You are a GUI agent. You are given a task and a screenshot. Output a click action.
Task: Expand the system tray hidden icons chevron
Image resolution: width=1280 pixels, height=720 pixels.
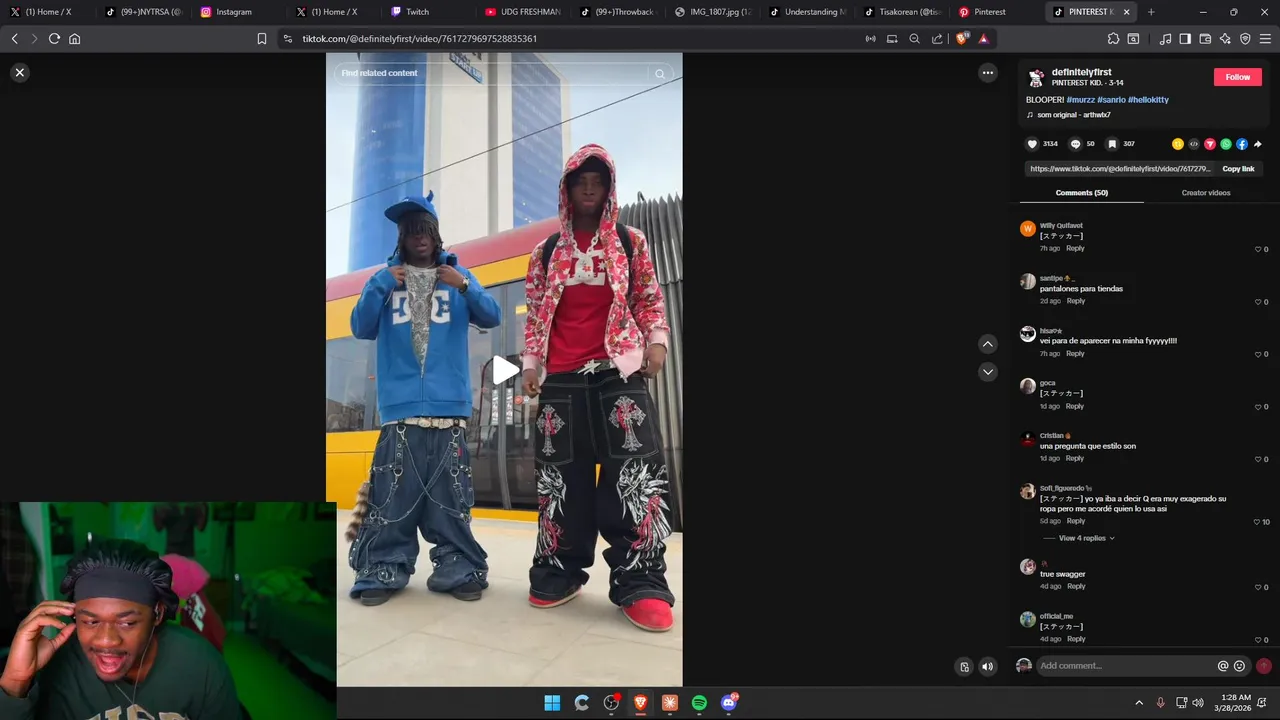click(1138, 703)
